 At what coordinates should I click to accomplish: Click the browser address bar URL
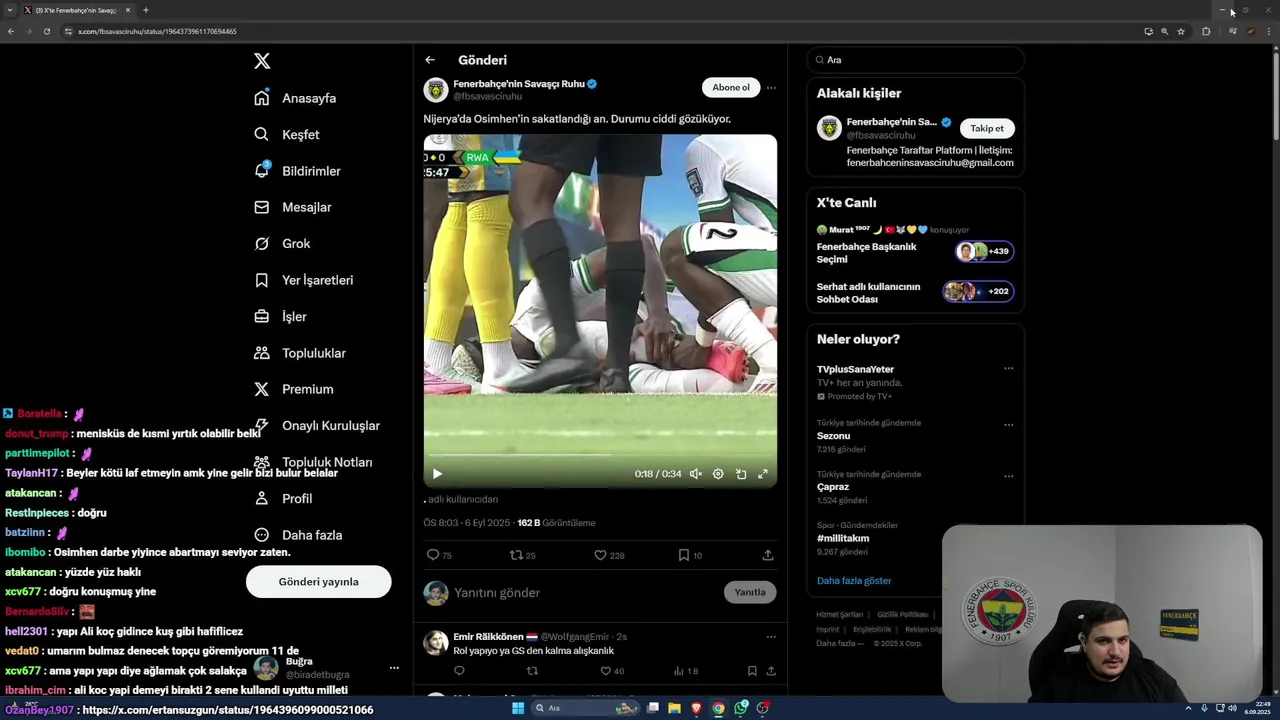click(158, 31)
